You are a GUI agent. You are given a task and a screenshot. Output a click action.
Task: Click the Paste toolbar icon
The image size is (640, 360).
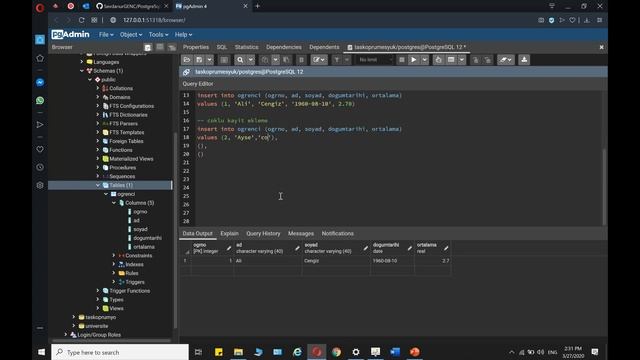click(286, 60)
